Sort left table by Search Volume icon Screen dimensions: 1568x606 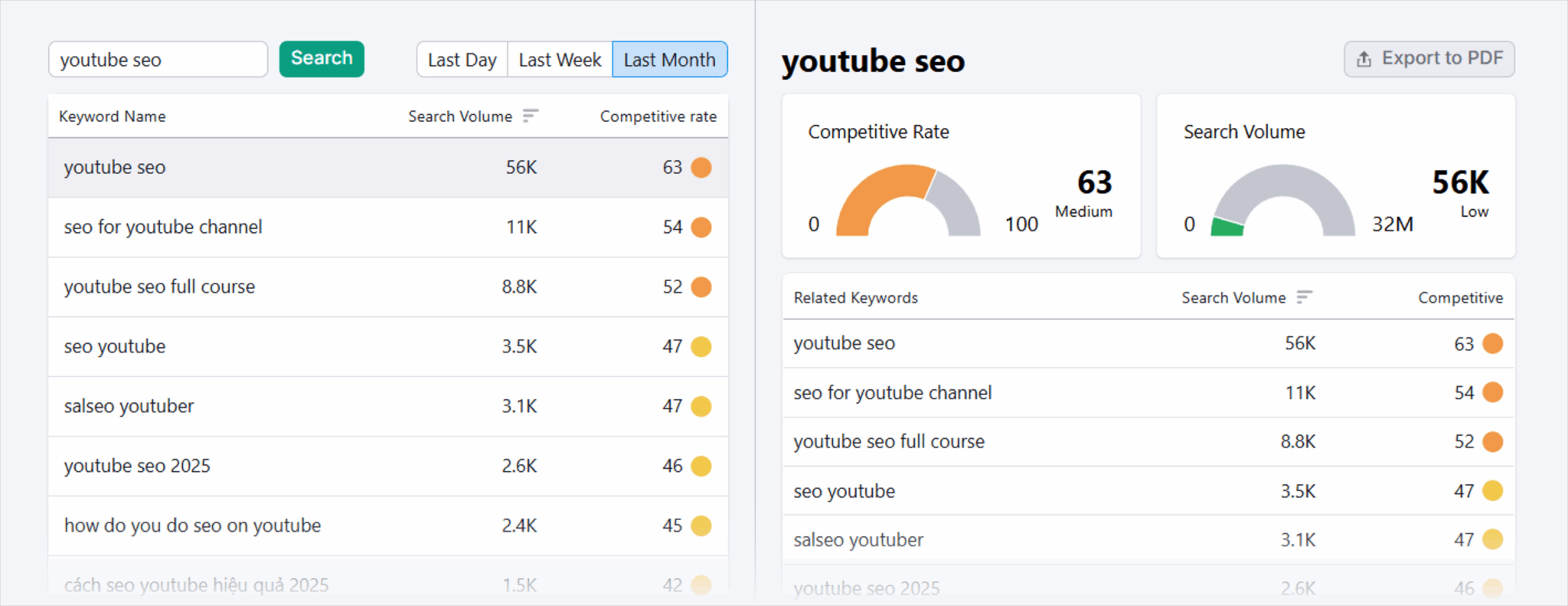pos(531,116)
